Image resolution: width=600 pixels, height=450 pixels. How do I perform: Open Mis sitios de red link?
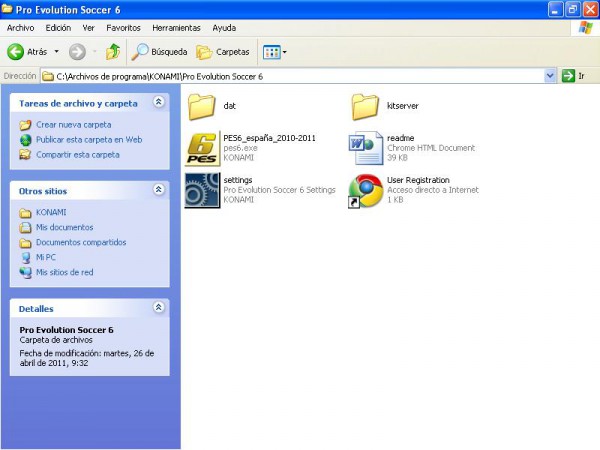(64, 272)
